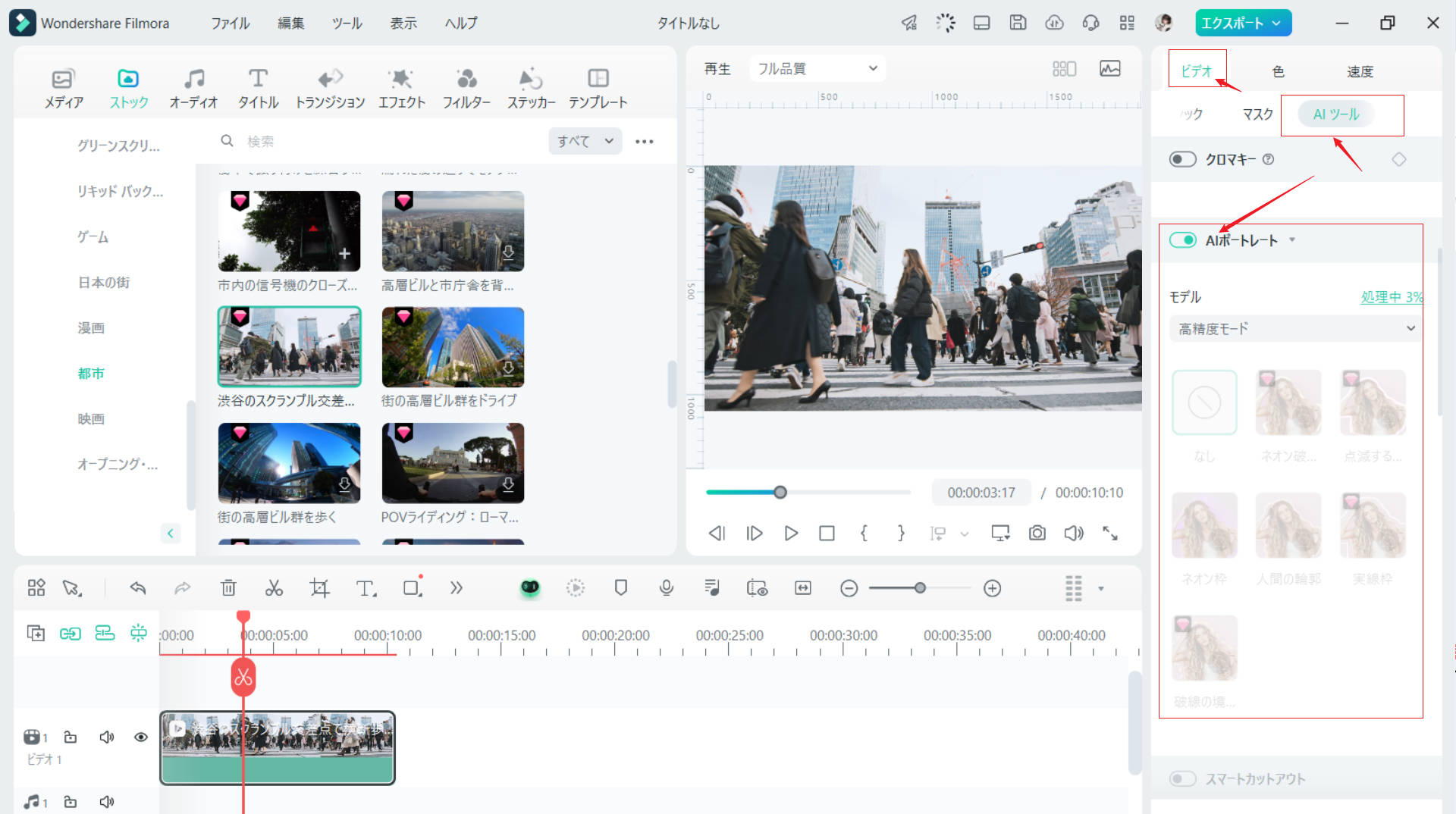
Task: Open the フル品質 preview quality dropdown
Action: (x=817, y=68)
